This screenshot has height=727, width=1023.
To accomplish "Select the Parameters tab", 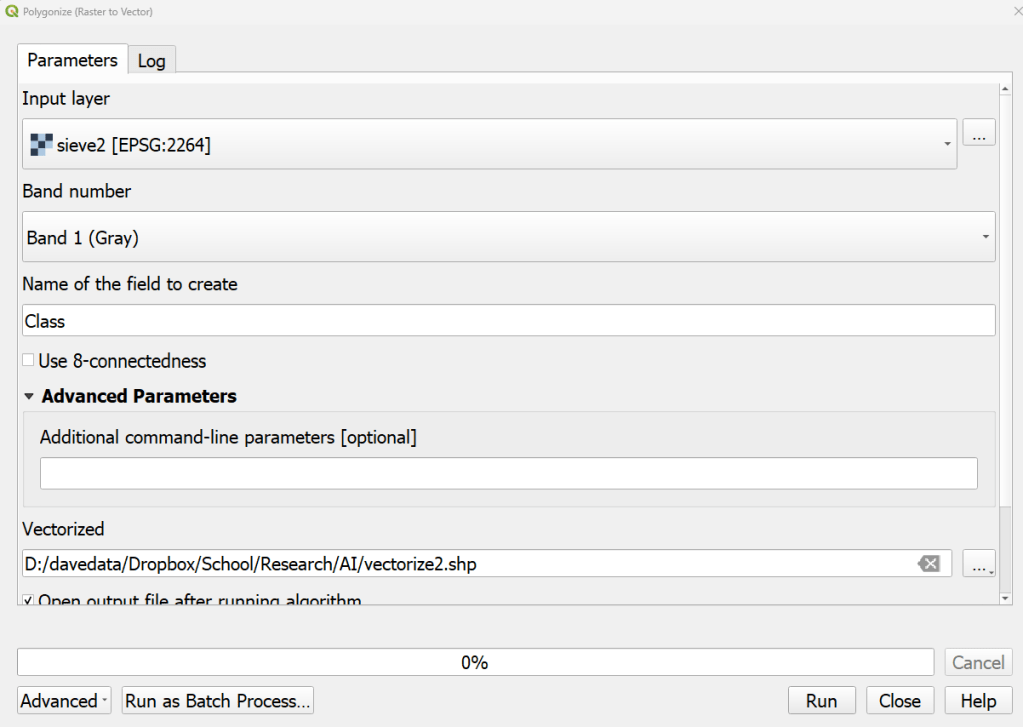I will pos(72,60).
